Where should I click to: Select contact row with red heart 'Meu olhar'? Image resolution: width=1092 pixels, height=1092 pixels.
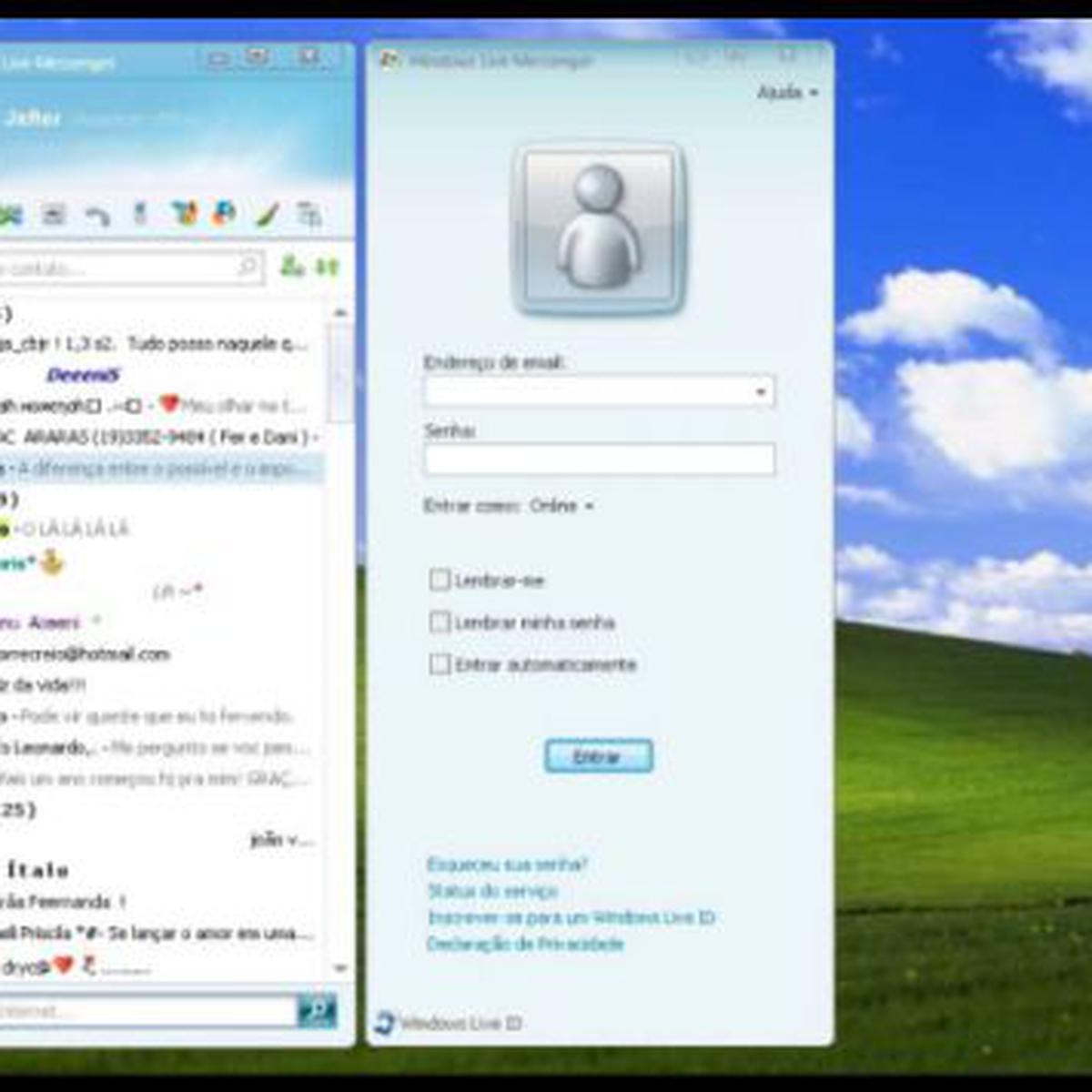tap(161, 405)
